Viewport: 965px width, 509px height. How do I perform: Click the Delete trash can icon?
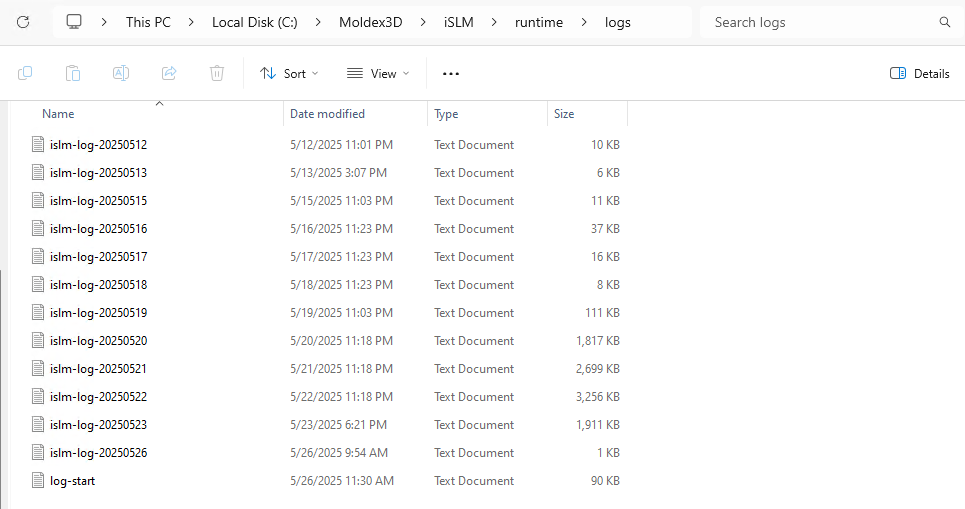217,73
